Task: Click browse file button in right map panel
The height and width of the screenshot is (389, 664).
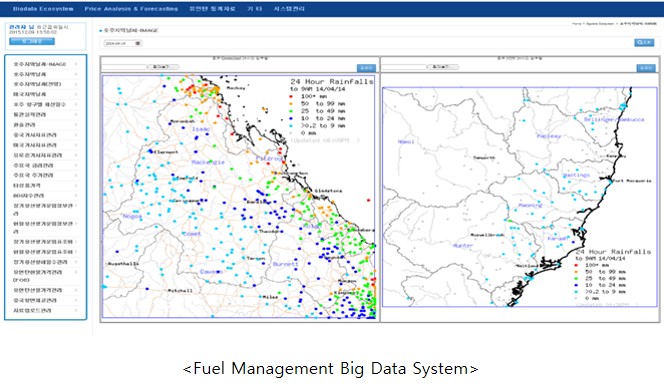Action: [x=443, y=67]
